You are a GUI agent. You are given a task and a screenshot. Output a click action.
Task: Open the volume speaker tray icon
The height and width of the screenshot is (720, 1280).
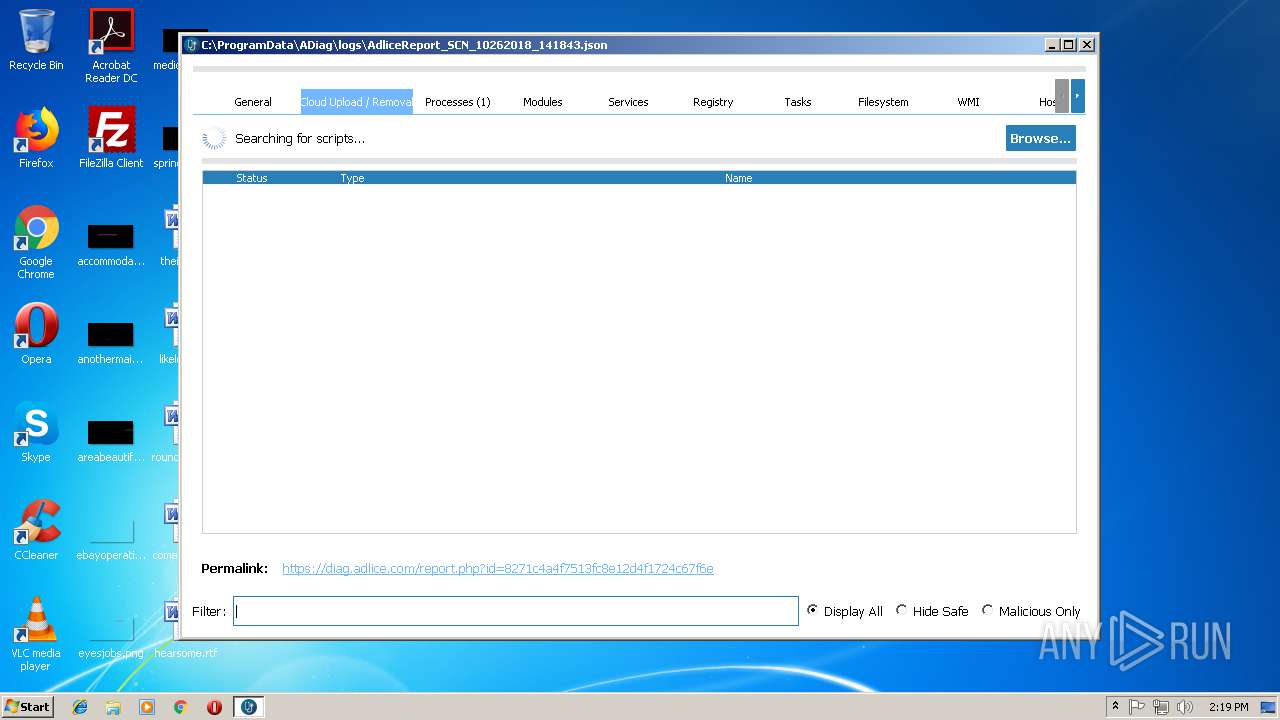pyautogui.click(x=1185, y=707)
